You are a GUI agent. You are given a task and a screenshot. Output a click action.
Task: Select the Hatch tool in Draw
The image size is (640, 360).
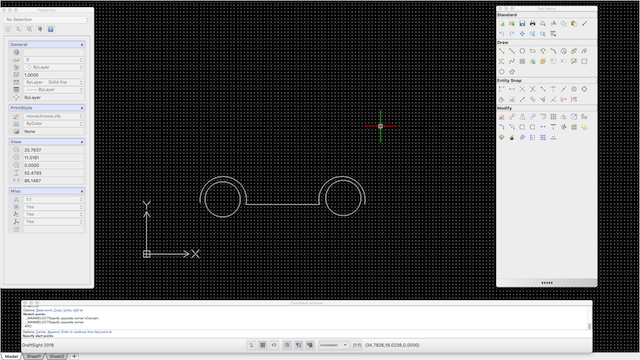pos(522,61)
